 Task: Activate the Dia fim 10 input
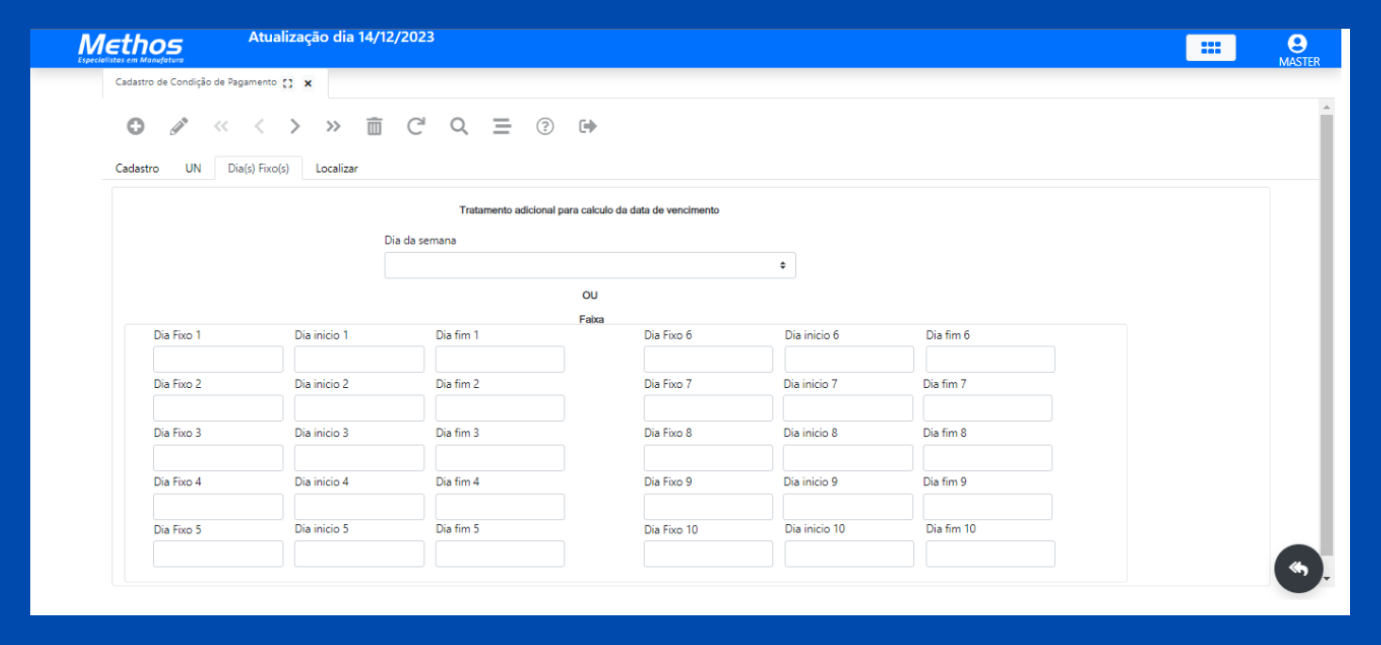coord(990,554)
